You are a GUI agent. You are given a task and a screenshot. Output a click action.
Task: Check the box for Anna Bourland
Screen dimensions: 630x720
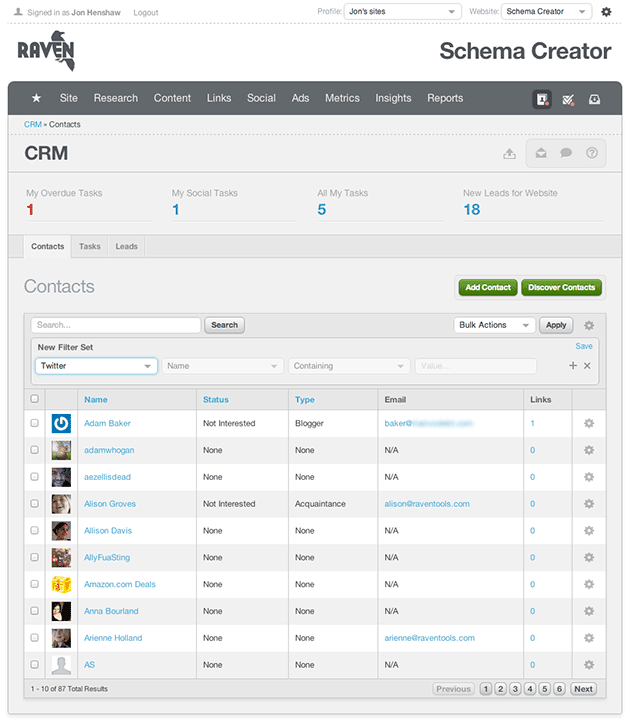pos(34,611)
